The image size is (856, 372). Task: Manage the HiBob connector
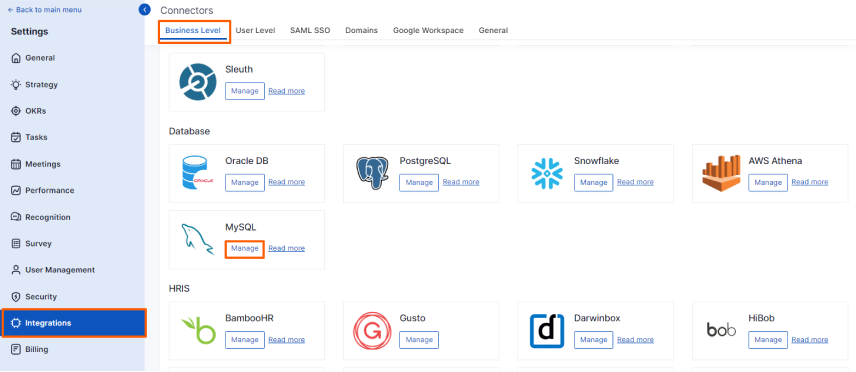[768, 340]
